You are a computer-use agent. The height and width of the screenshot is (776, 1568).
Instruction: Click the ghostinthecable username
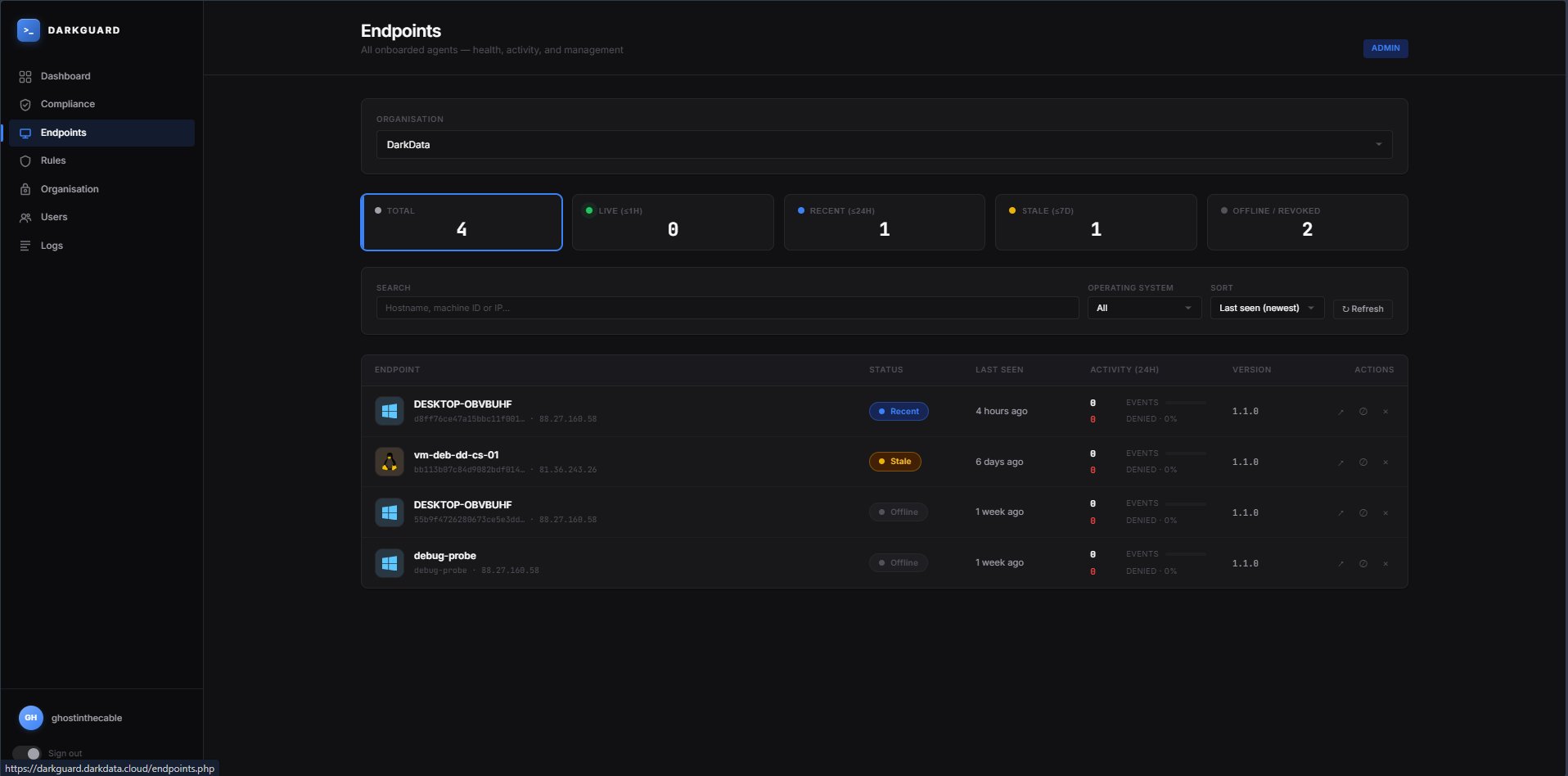click(87, 718)
